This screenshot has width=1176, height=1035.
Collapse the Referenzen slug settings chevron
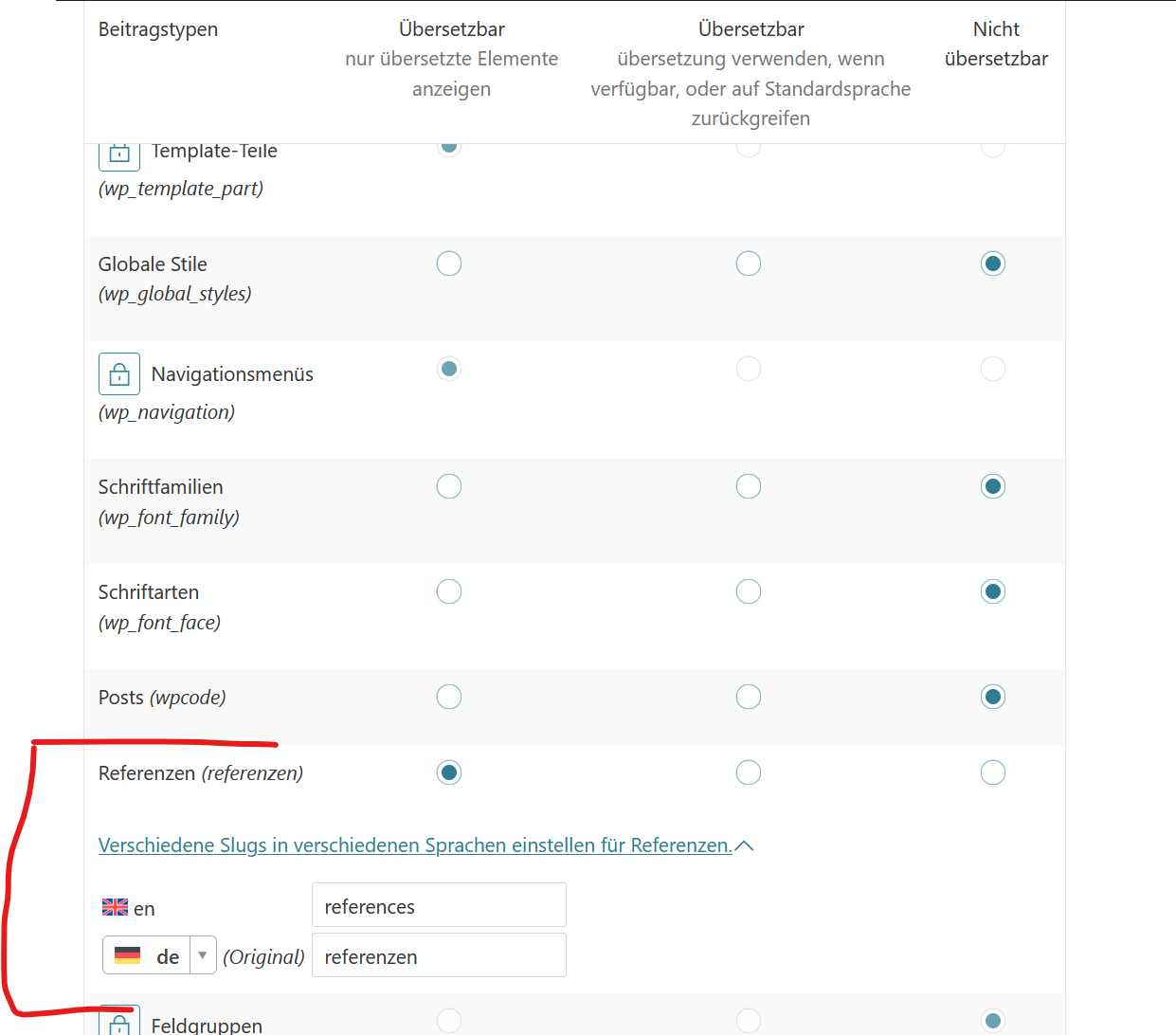(x=745, y=845)
